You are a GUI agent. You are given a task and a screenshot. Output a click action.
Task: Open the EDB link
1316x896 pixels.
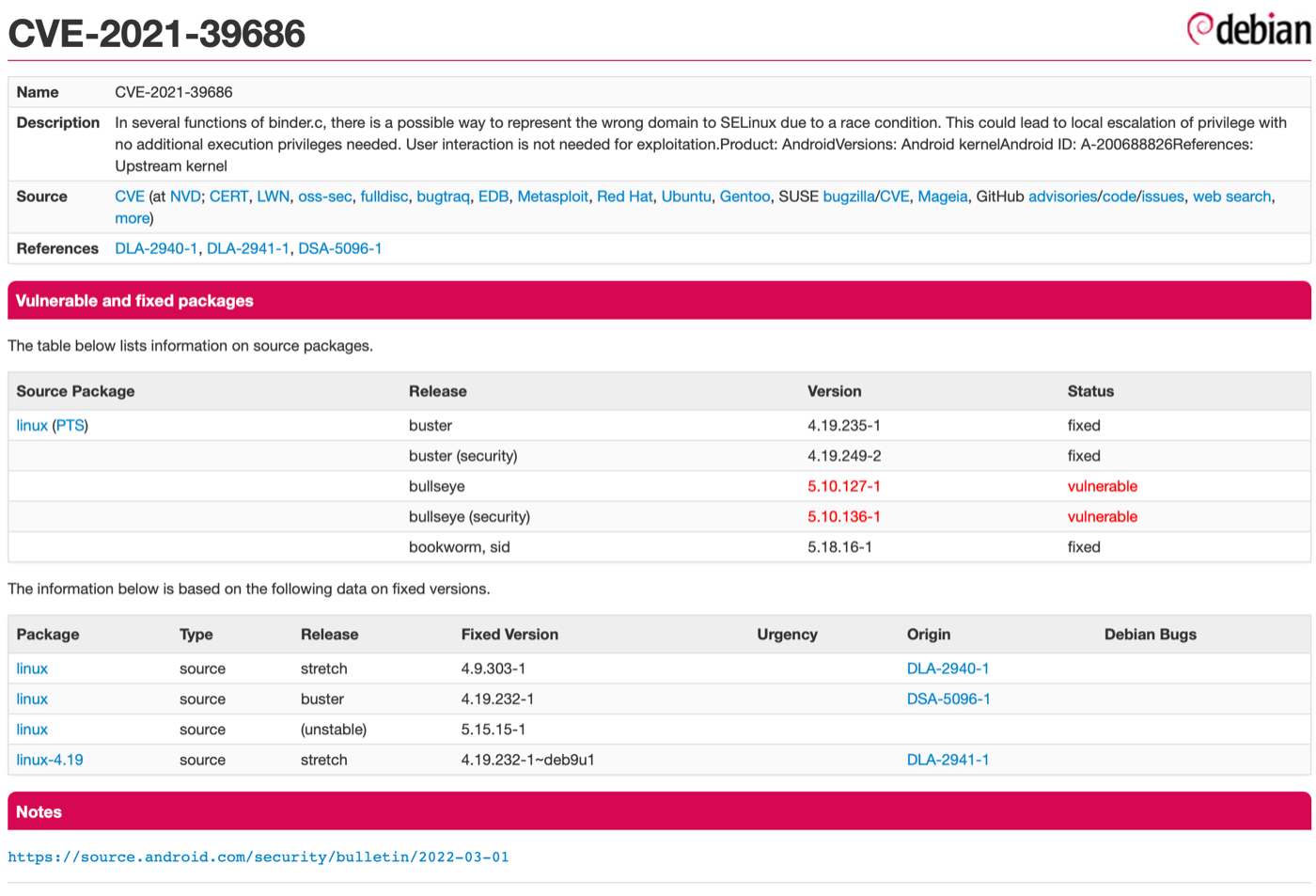point(493,196)
